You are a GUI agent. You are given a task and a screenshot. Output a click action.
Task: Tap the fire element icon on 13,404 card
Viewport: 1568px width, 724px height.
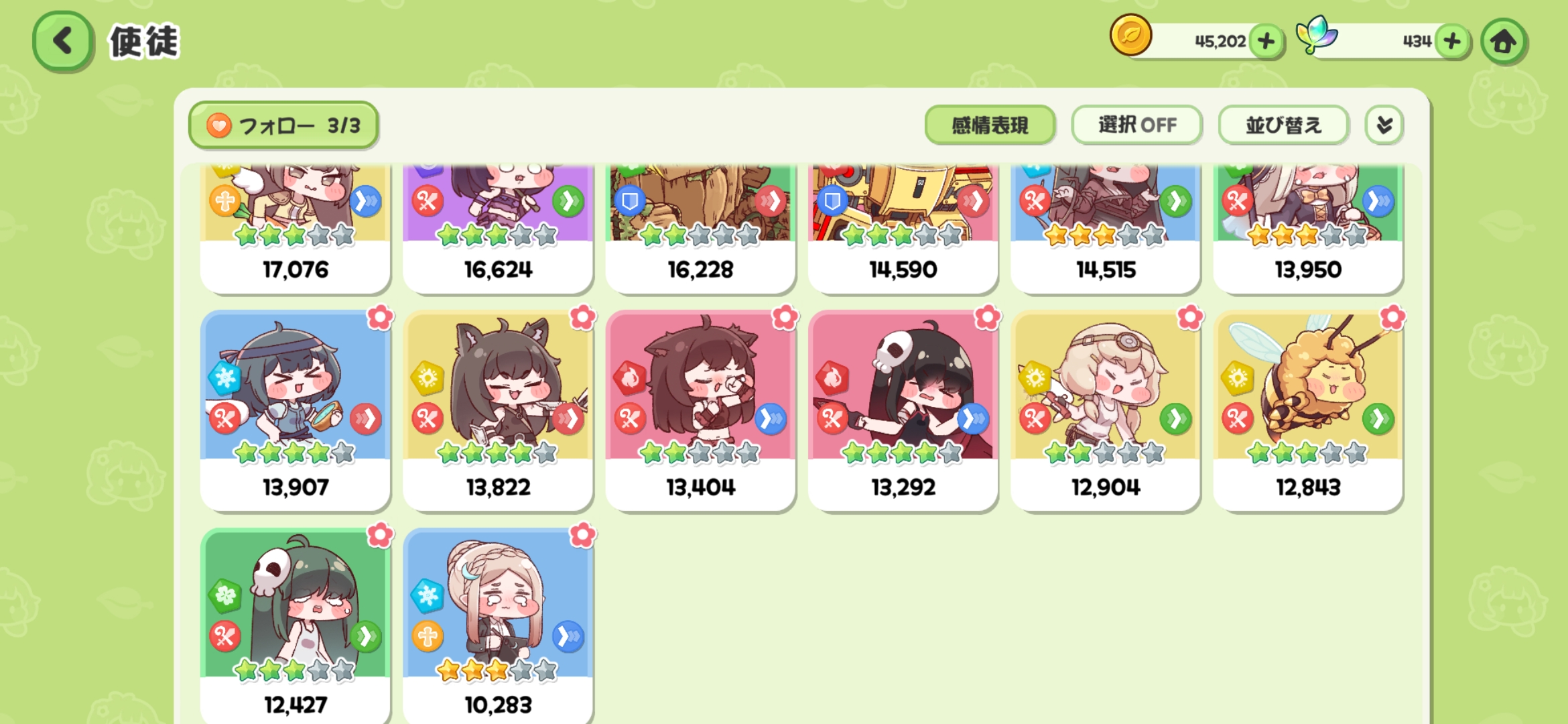click(x=630, y=377)
